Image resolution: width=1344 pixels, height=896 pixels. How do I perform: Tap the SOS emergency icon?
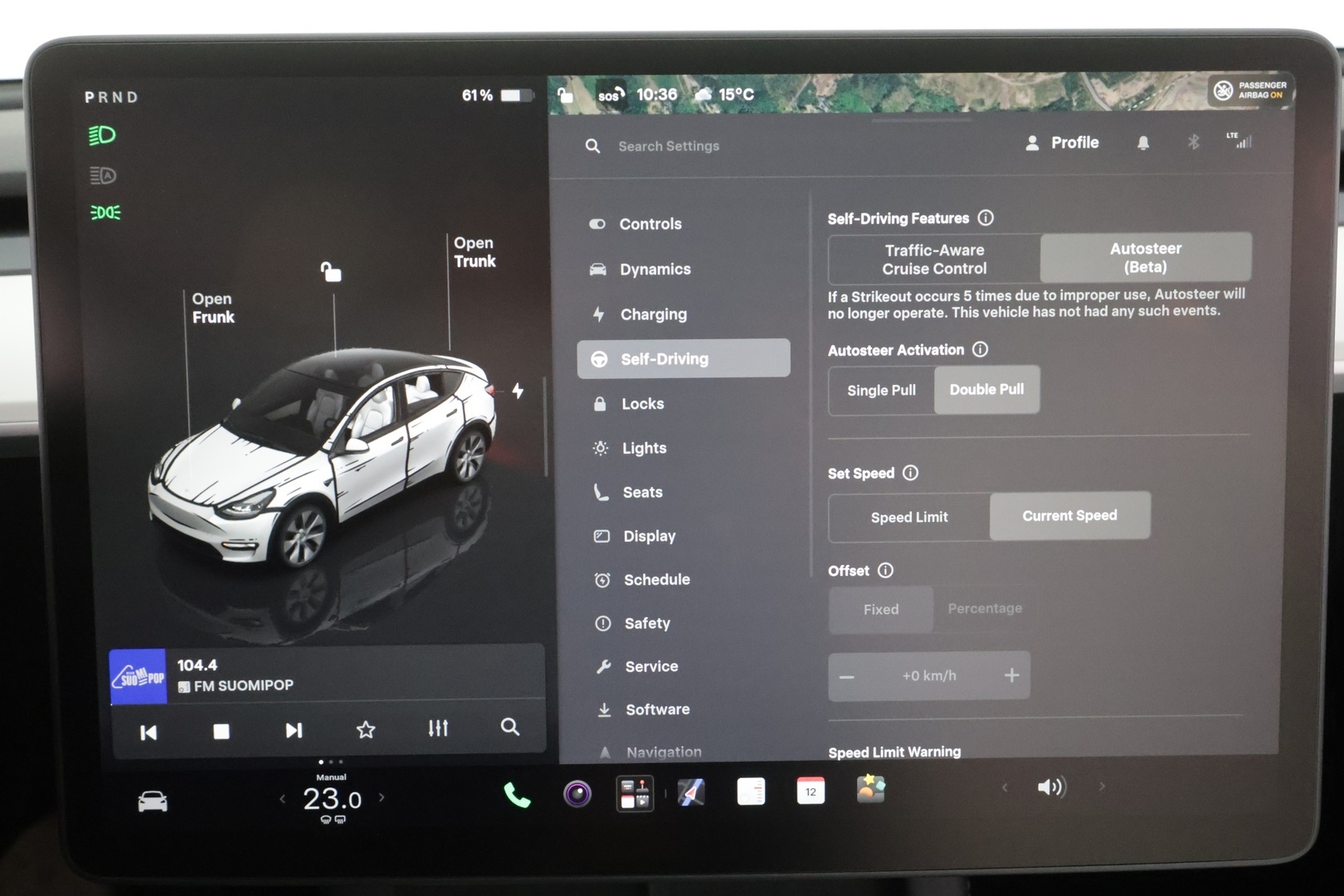coord(611,95)
